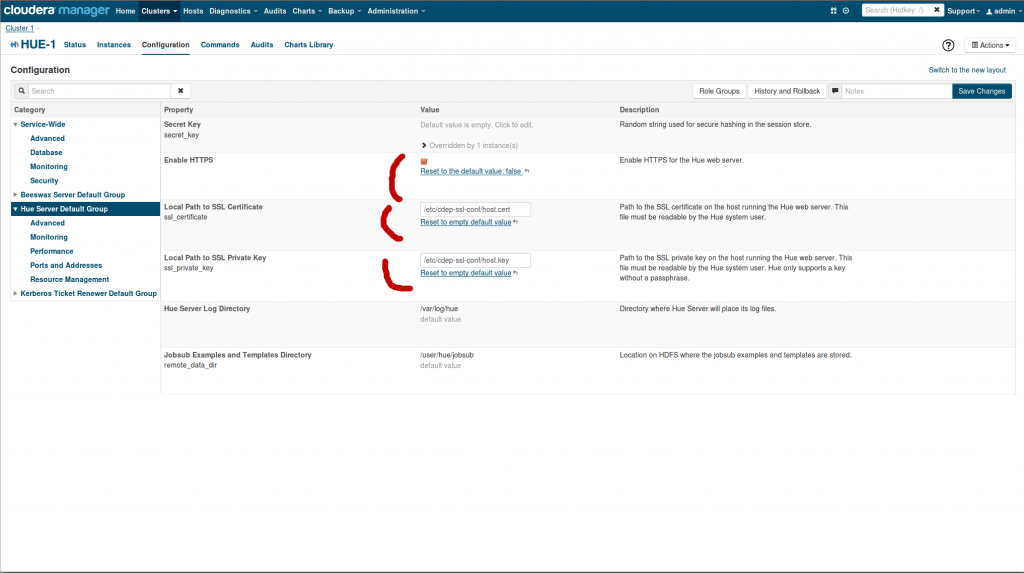The image size is (1024, 573).
Task: Select Monitoring under Hue Server Default Group
Action: [x=49, y=237]
